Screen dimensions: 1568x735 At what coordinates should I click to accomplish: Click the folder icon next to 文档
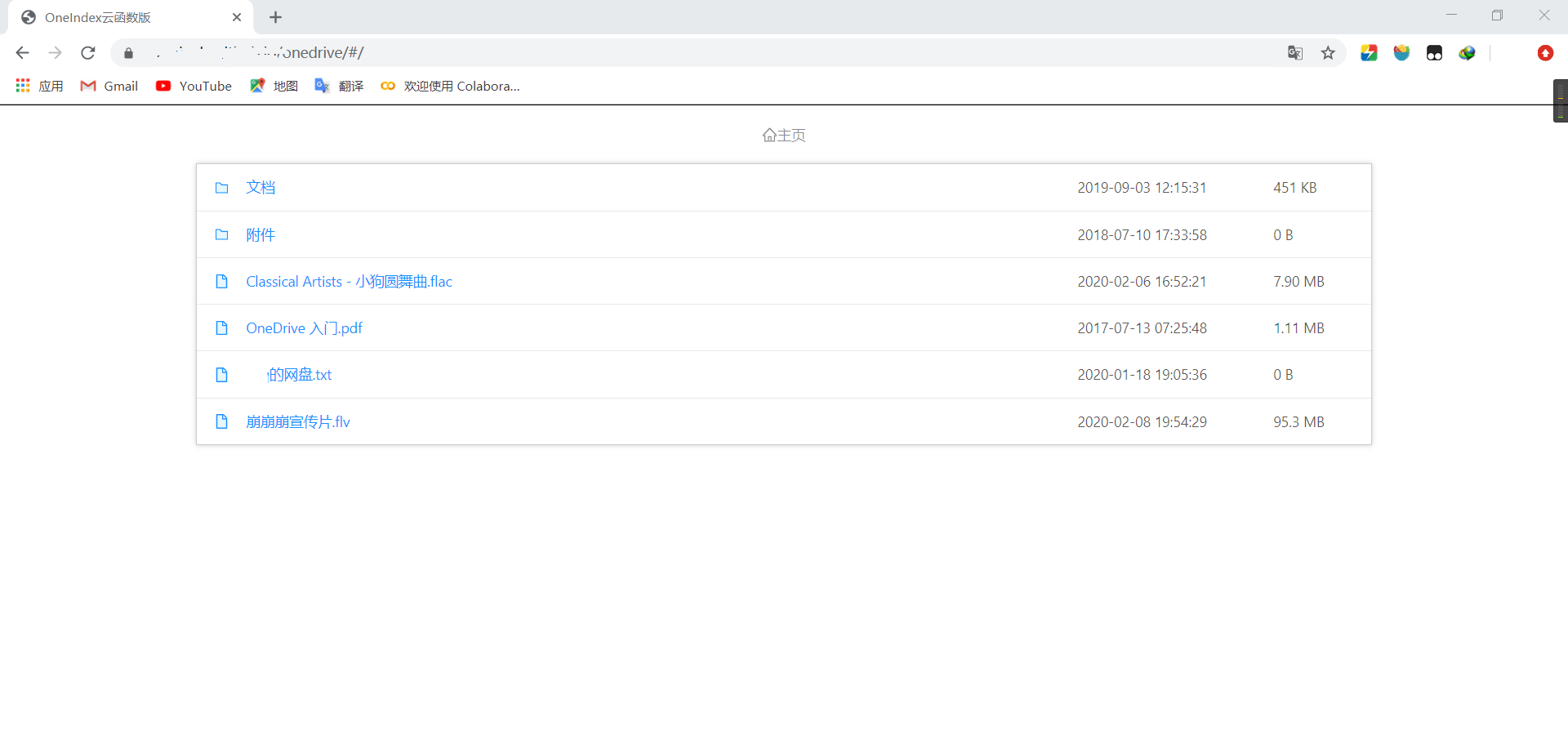pos(222,188)
